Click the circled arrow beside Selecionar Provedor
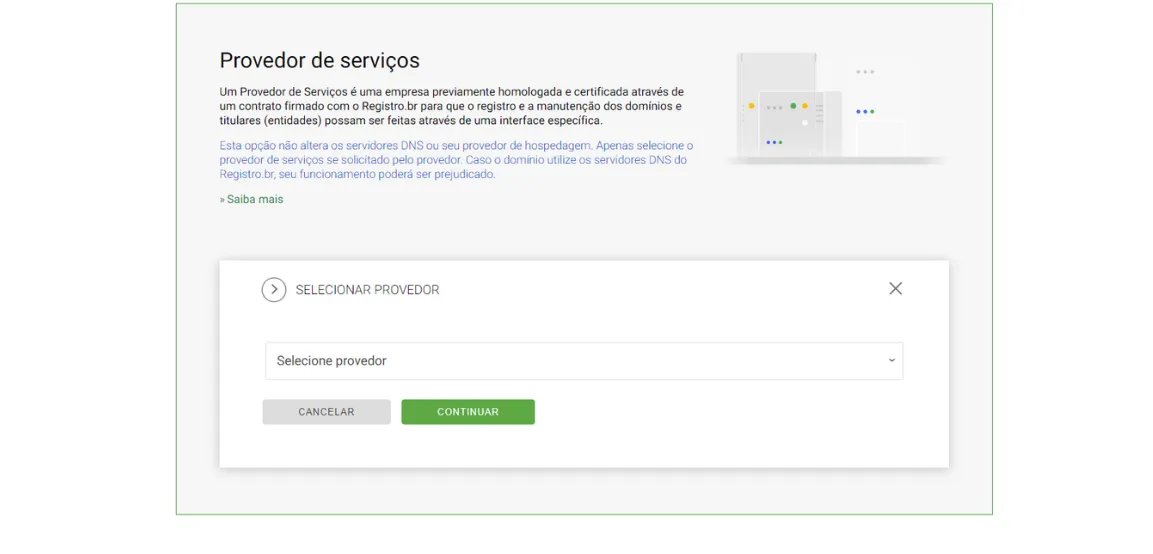This screenshot has width=1153, height=554. [x=274, y=290]
